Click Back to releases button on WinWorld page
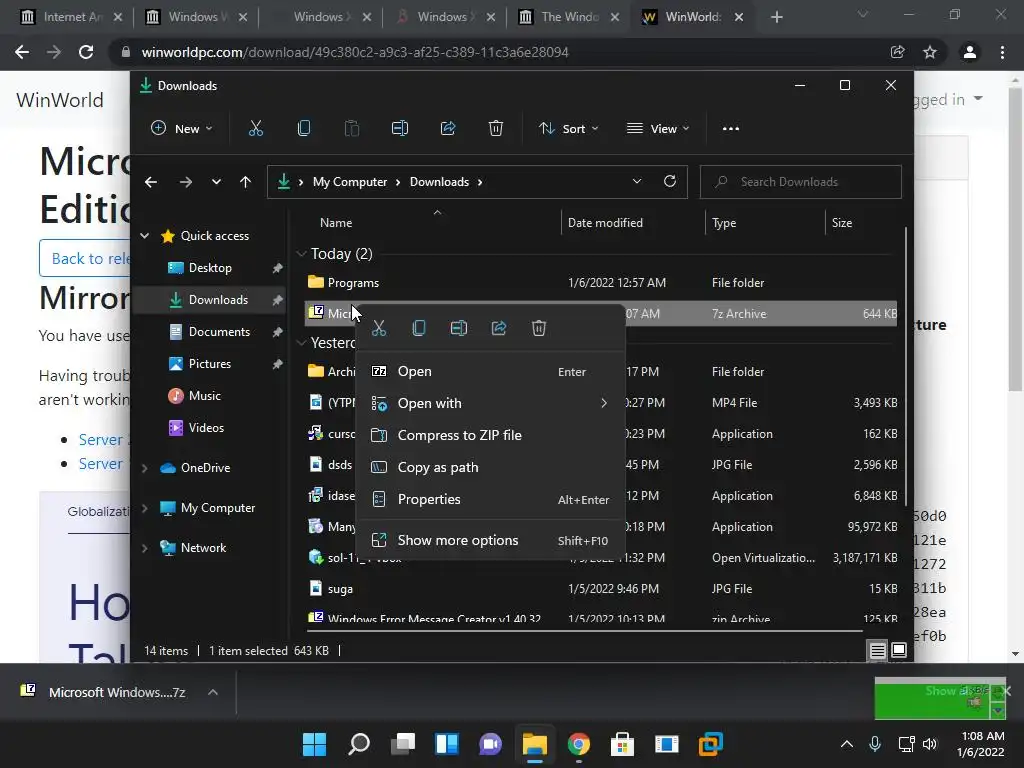Image resolution: width=1024 pixels, height=768 pixels. (x=86, y=259)
